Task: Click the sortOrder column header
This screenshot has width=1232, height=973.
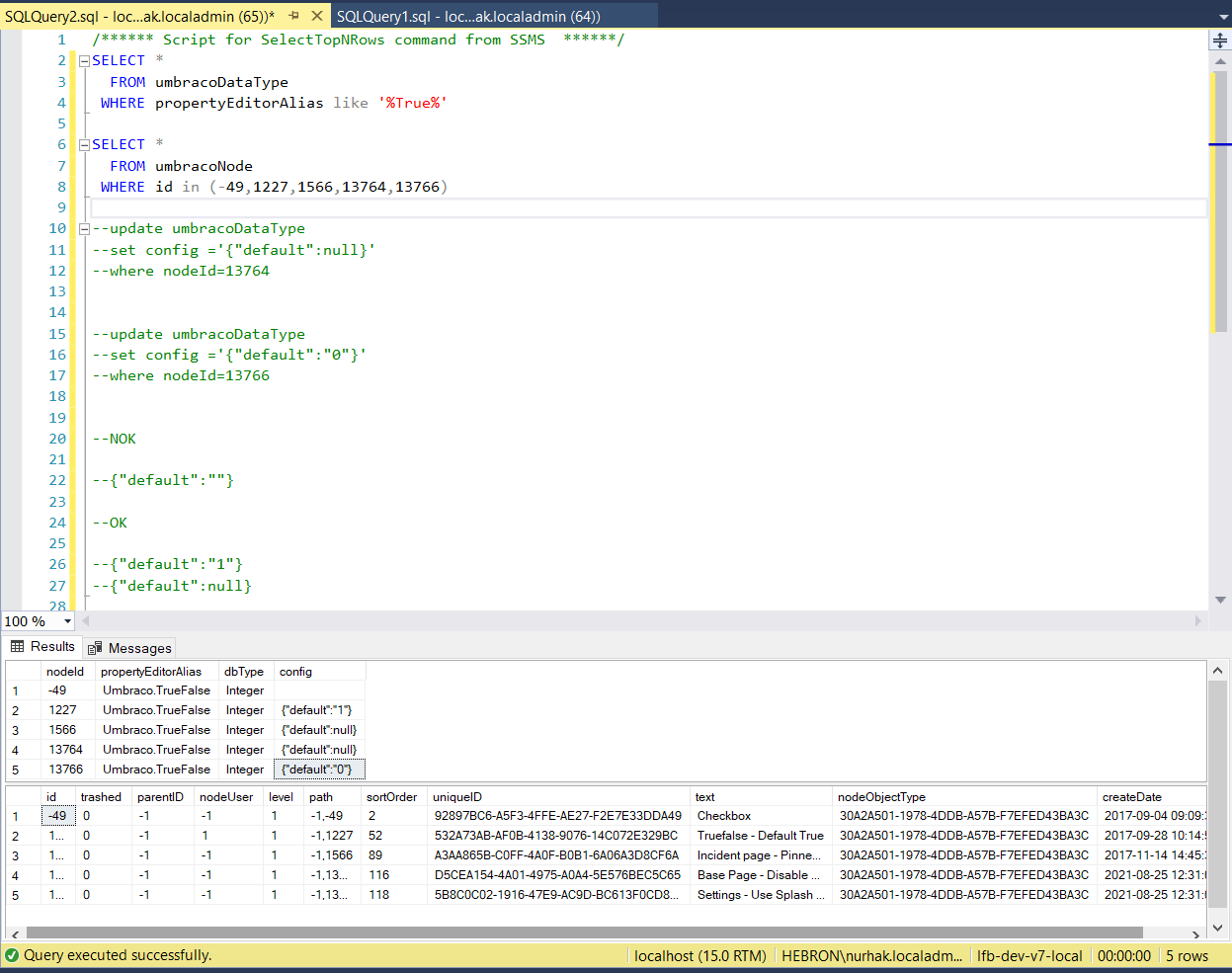Action: (x=394, y=797)
